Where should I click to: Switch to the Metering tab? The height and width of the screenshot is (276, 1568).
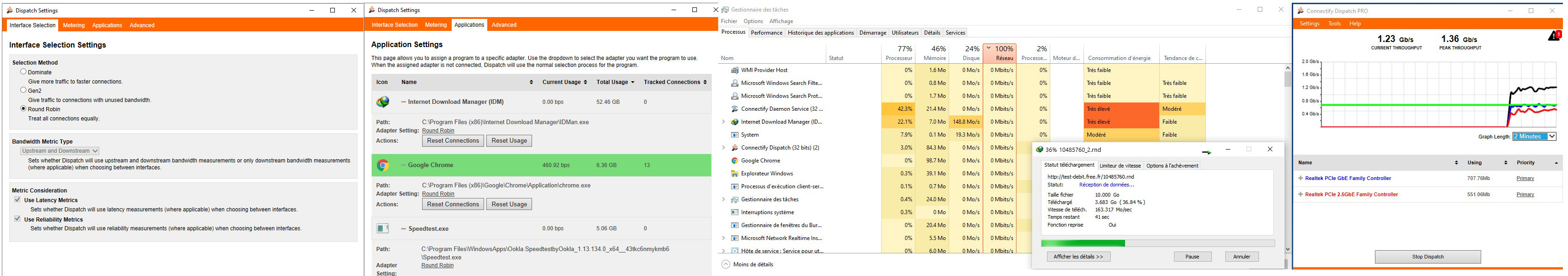pos(73,25)
